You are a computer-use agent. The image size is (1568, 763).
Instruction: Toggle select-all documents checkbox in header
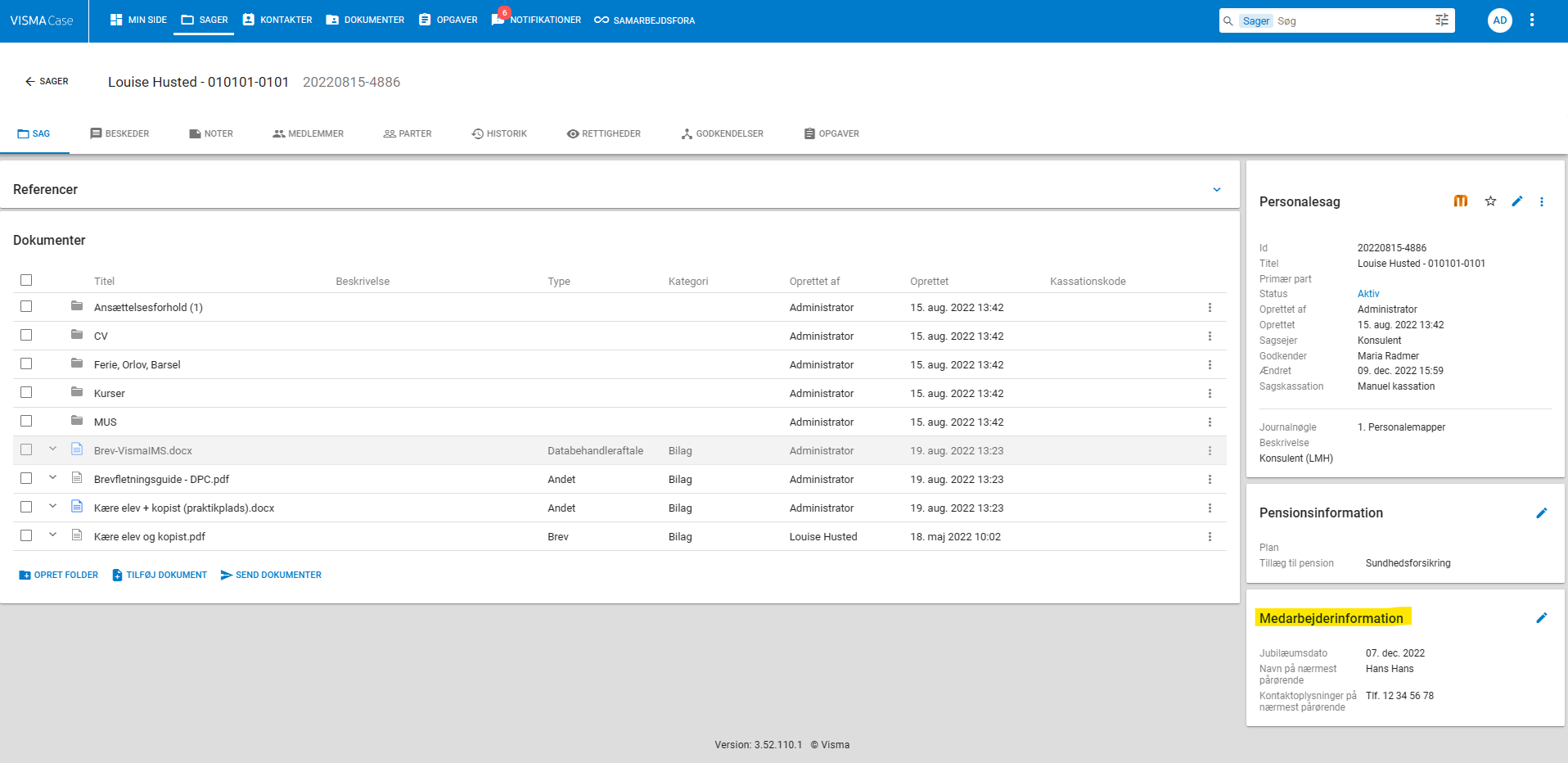[26, 280]
